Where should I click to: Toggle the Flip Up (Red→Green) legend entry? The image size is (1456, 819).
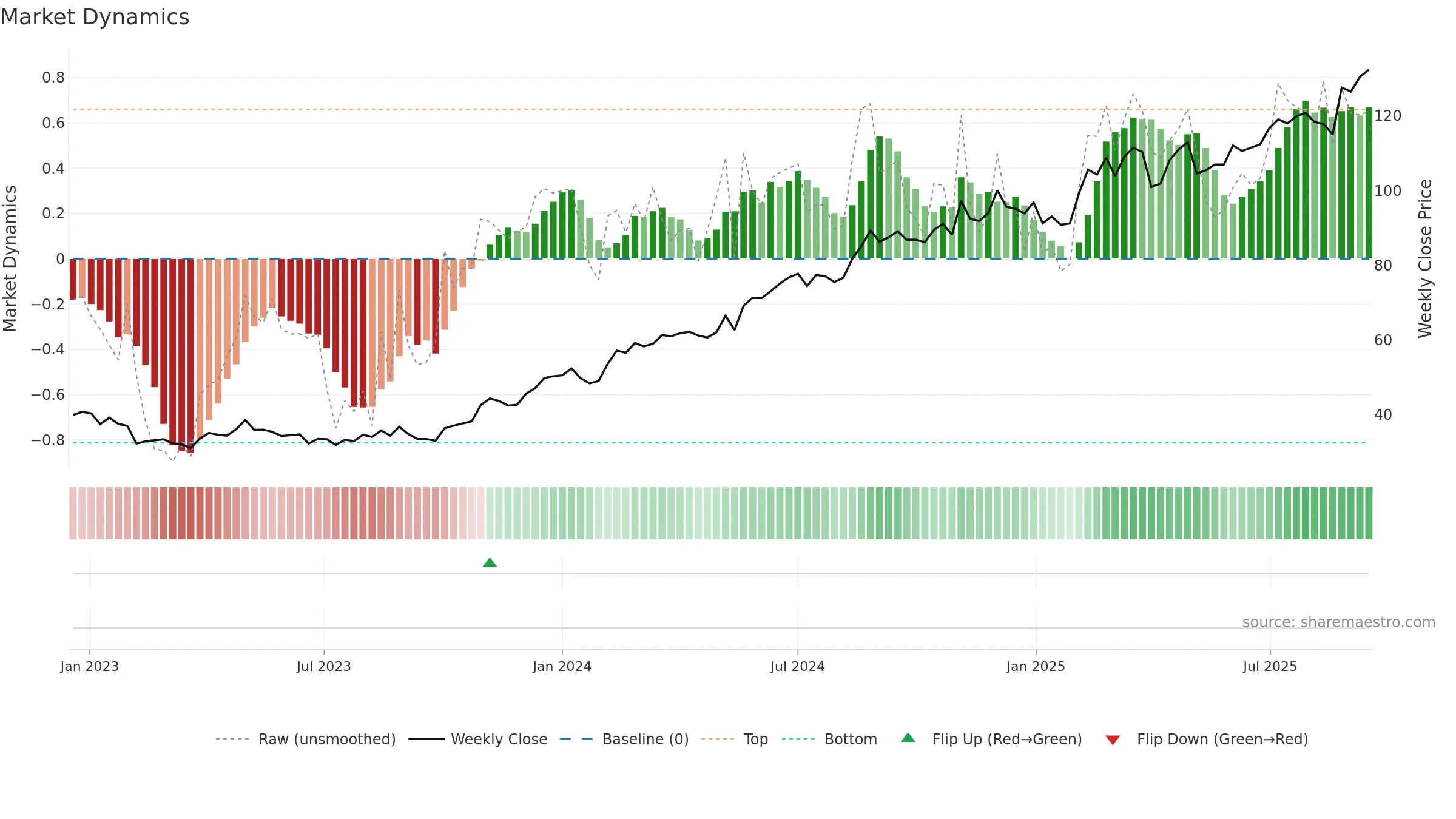click(991, 739)
